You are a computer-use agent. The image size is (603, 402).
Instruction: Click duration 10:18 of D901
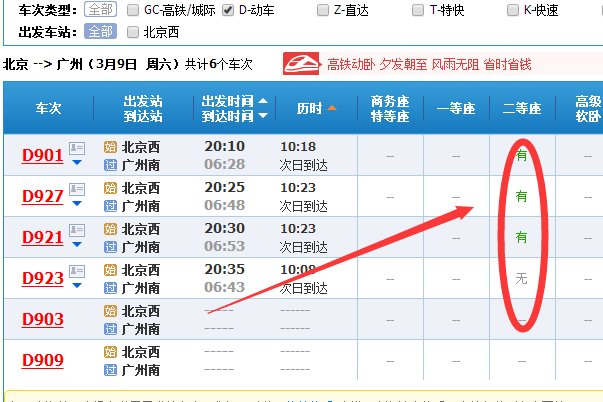298,147
